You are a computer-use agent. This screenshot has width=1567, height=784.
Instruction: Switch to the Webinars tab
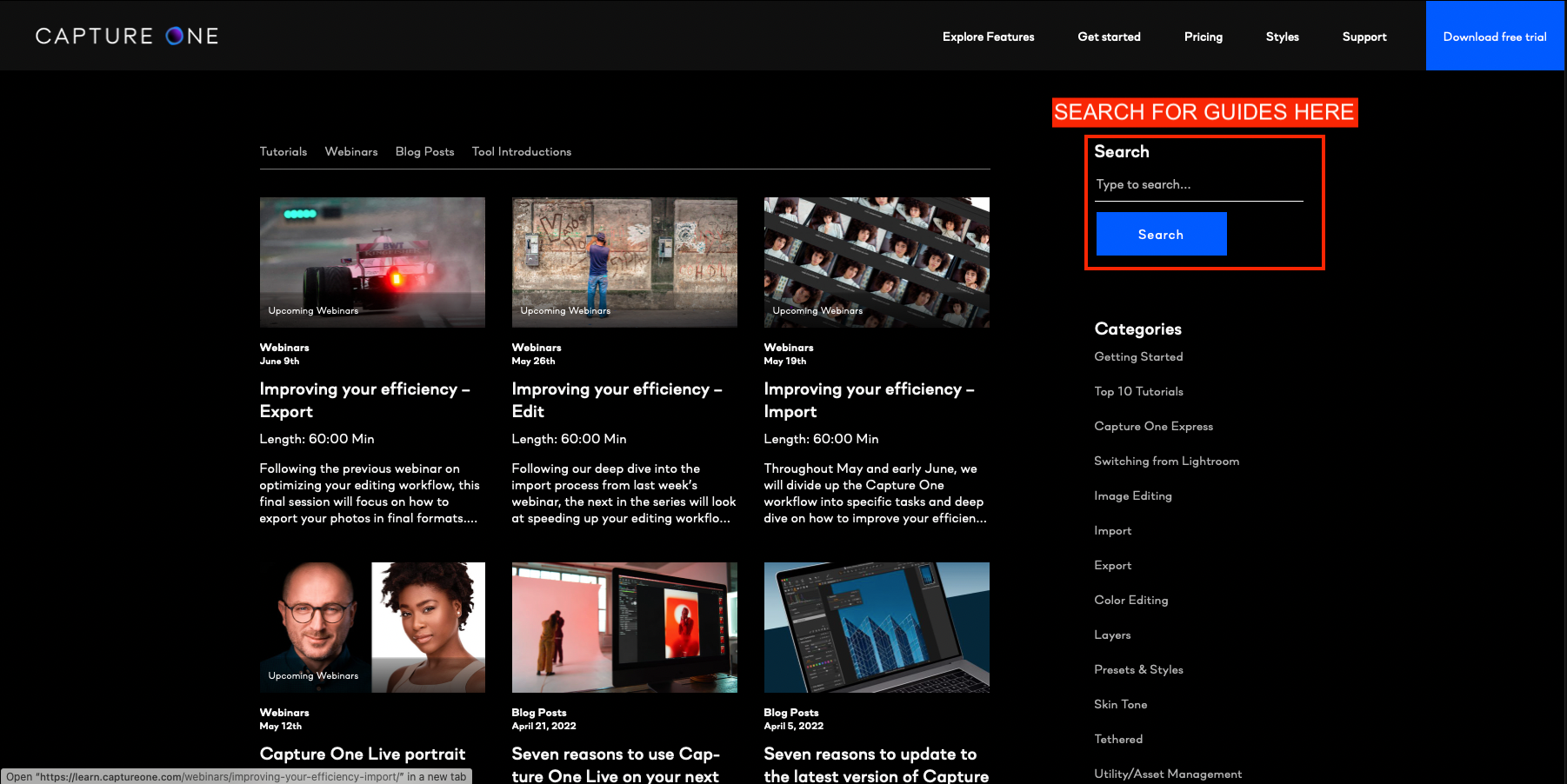tap(351, 151)
